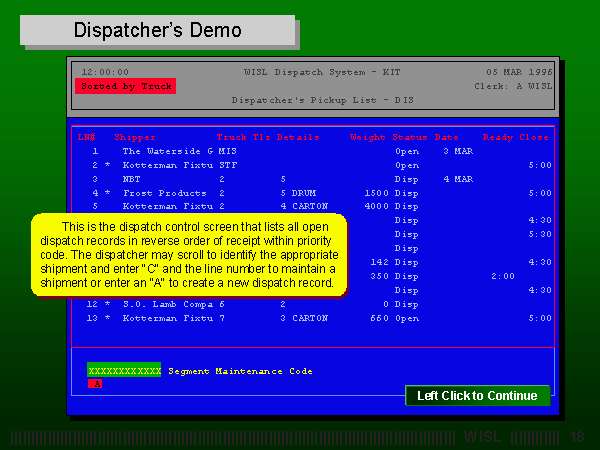600x450 pixels.
Task: Click the Tlr column header
Action: coord(261,137)
